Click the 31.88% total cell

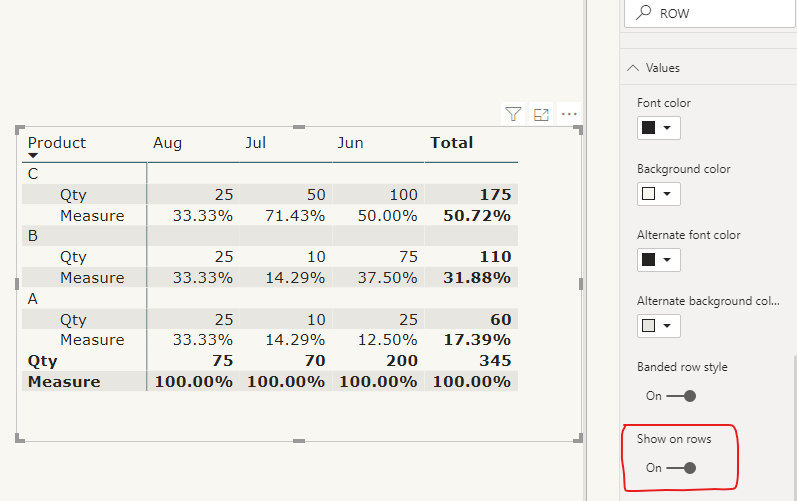click(x=477, y=278)
